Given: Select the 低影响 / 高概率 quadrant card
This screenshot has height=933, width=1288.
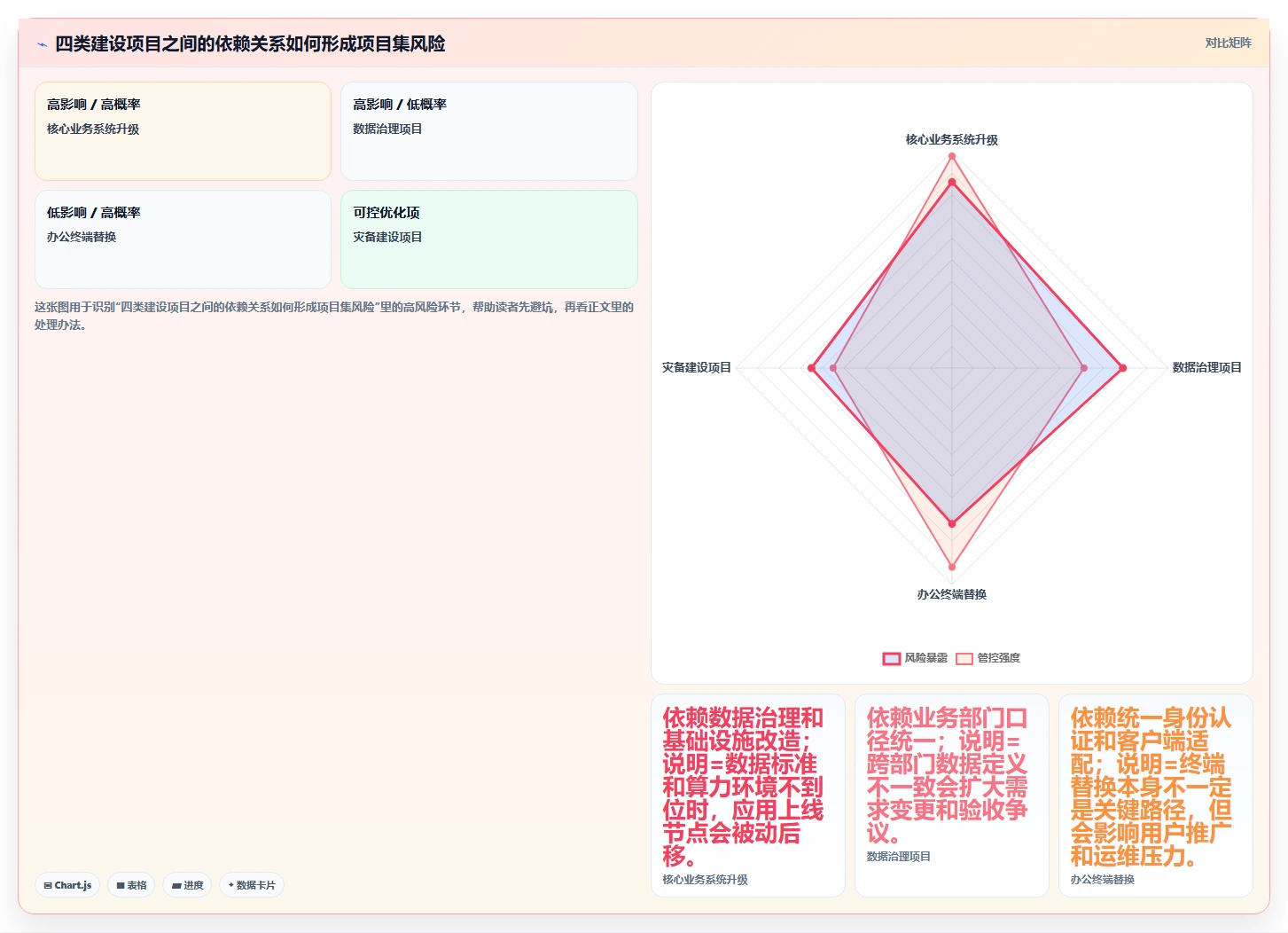Looking at the screenshot, I should pos(183,239).
